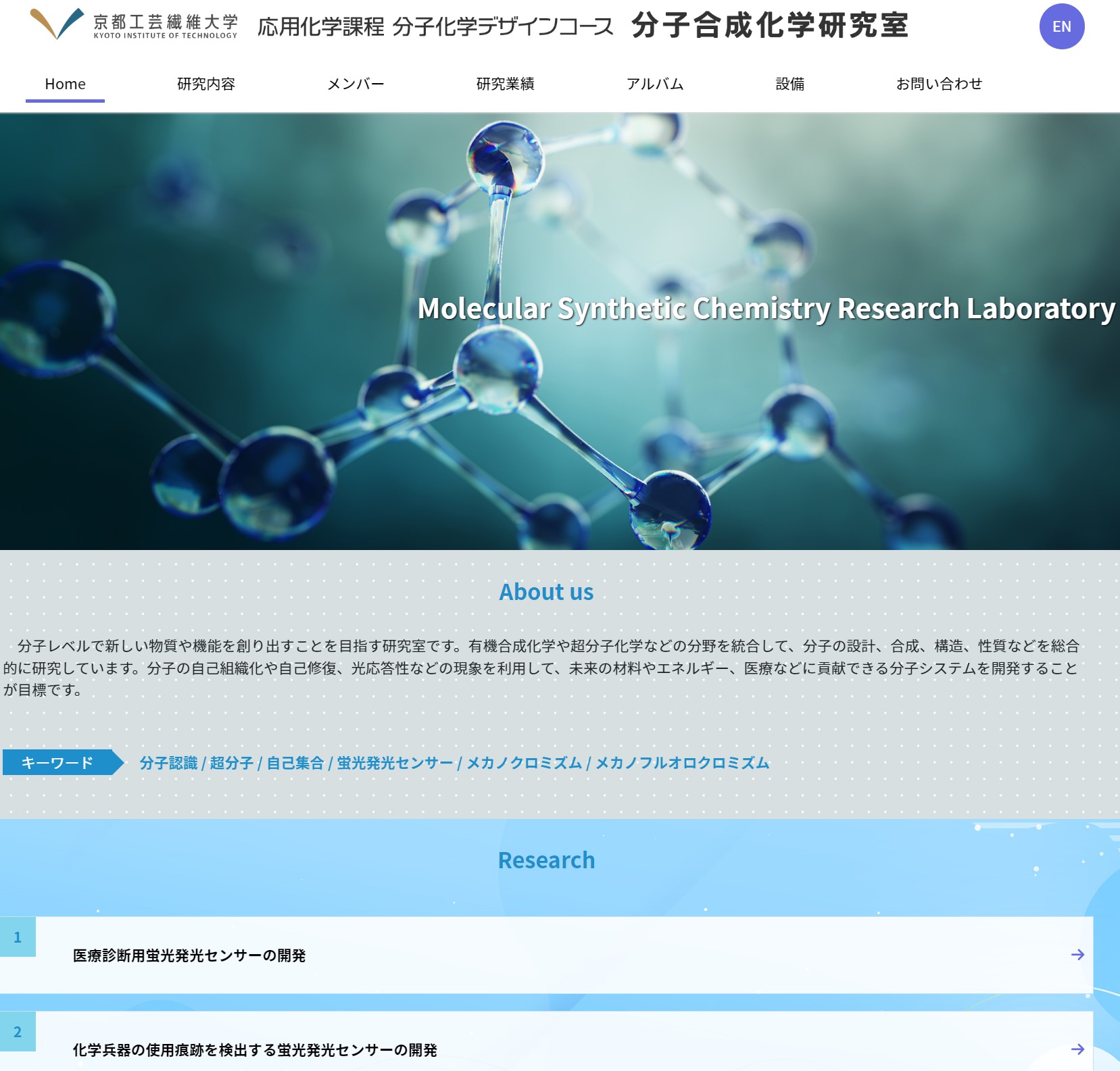Click the キーワード label tag
Image resolution: width=1120 pixels, height=1071 pixels.
coord(63,762)
